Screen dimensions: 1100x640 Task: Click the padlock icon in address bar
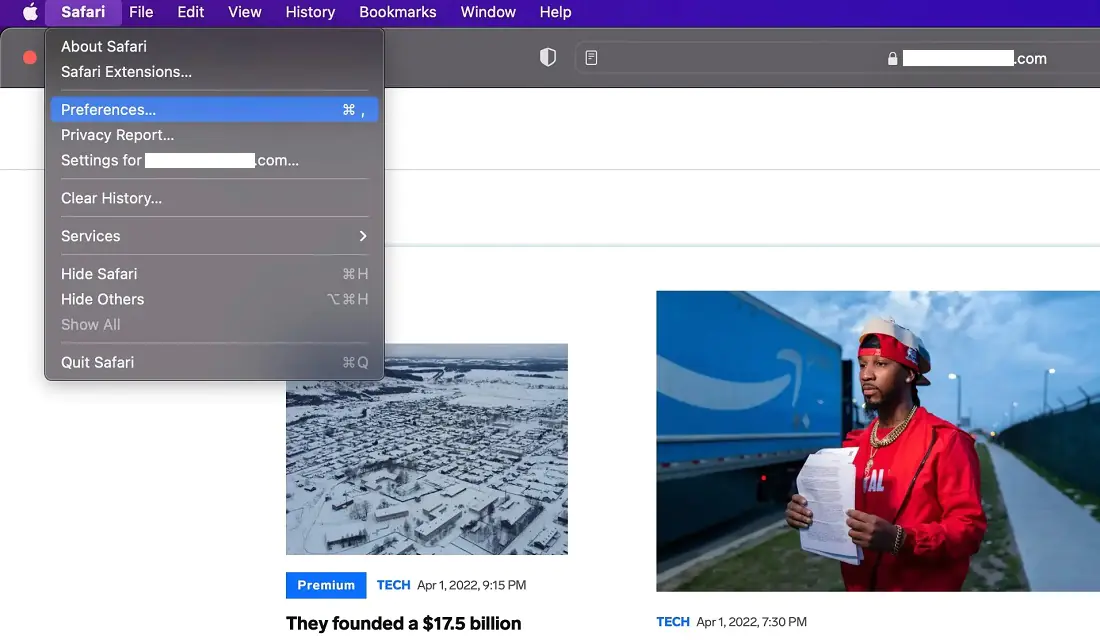click(892, 59)
